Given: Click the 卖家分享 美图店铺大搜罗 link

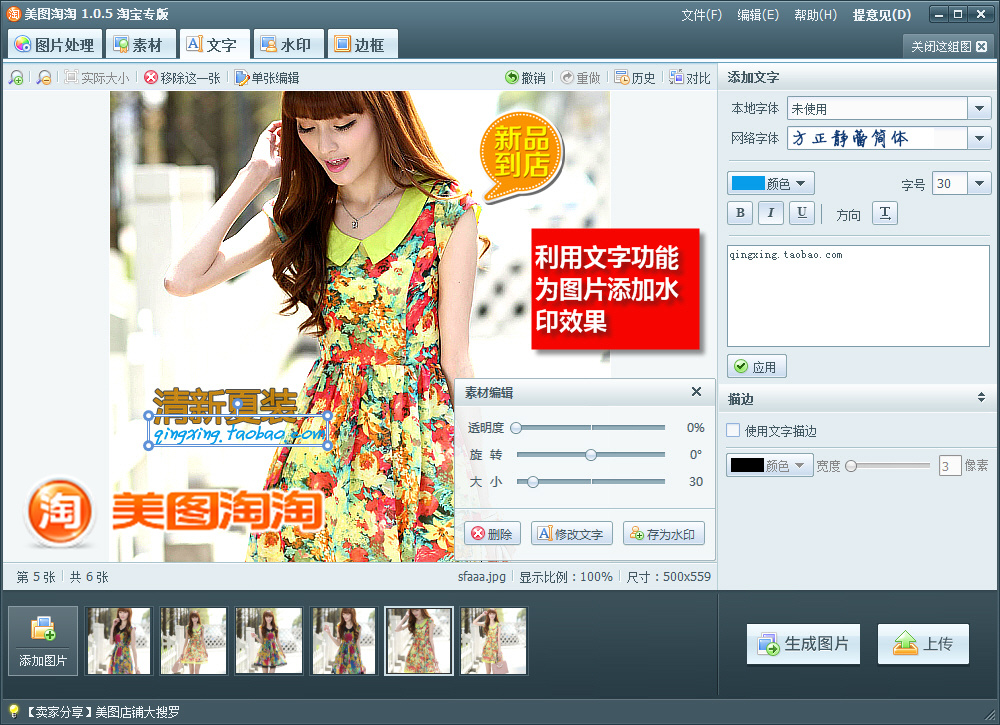Looking at the screenshot, I should pos(104,712).
